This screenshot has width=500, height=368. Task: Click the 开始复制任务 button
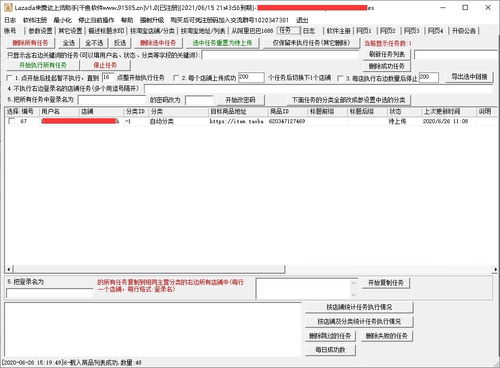tap(386, 283)
